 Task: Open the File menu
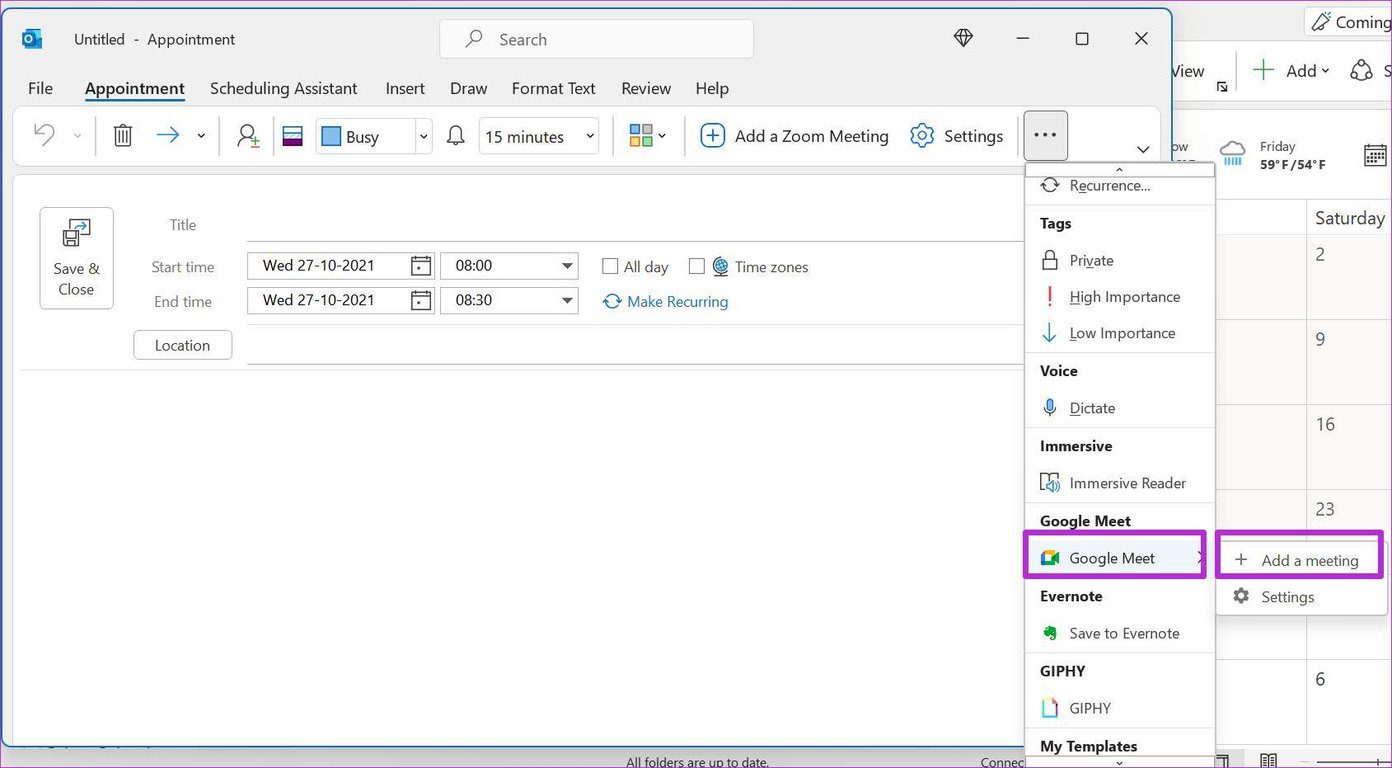[40, 88]
